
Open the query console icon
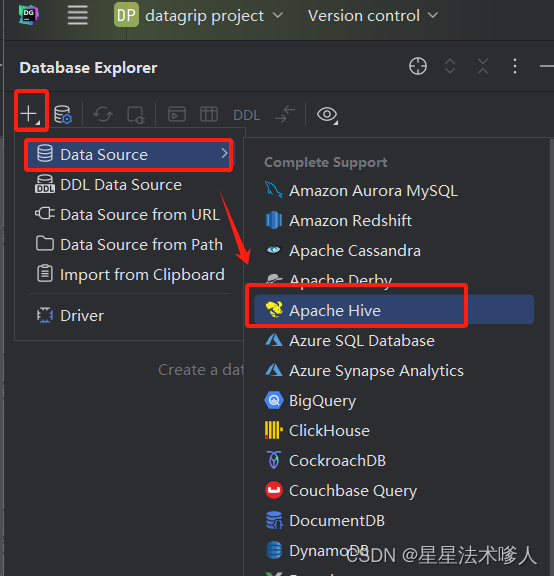(x=177, y=114)
